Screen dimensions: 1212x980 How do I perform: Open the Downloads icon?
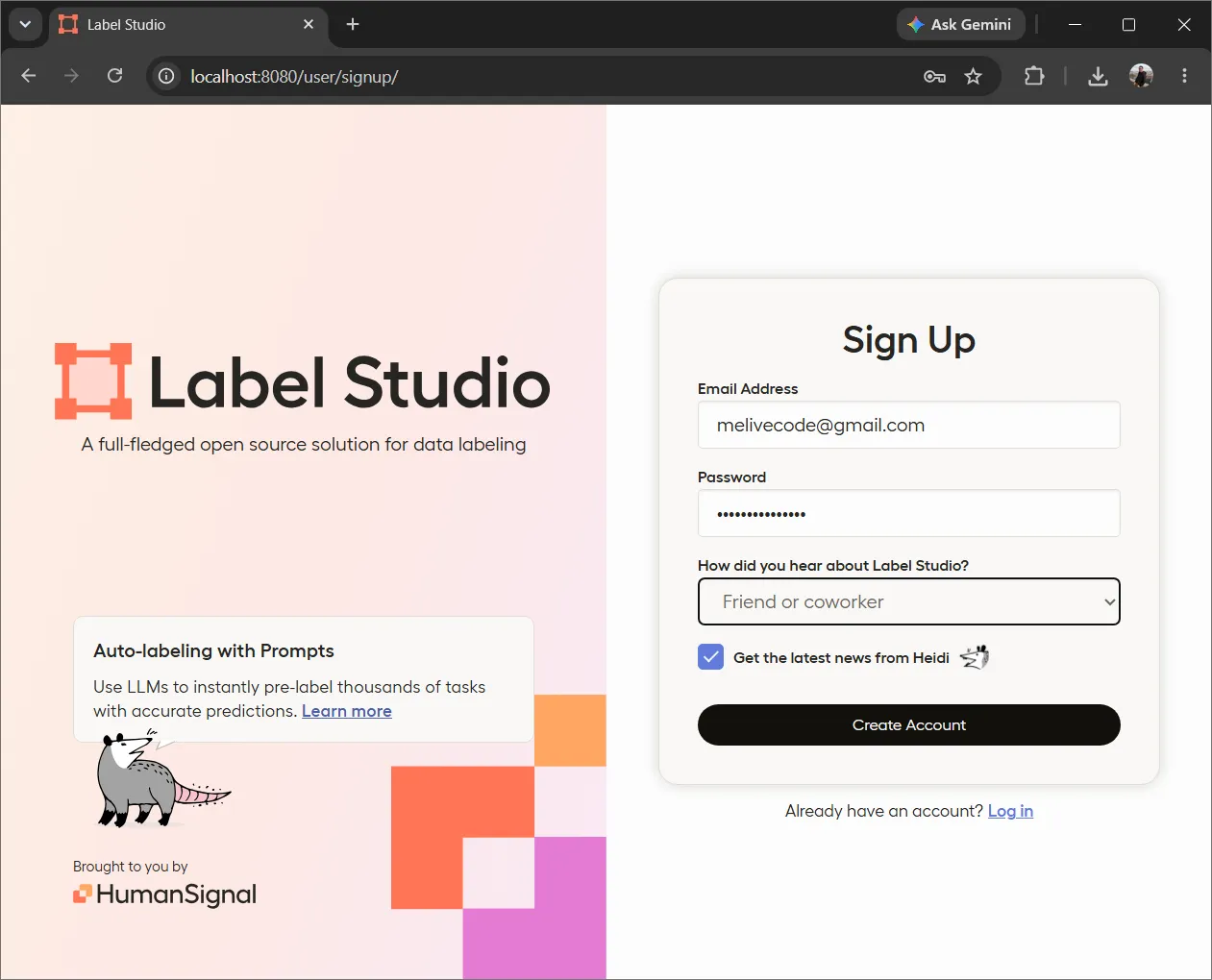(1098, 76)
